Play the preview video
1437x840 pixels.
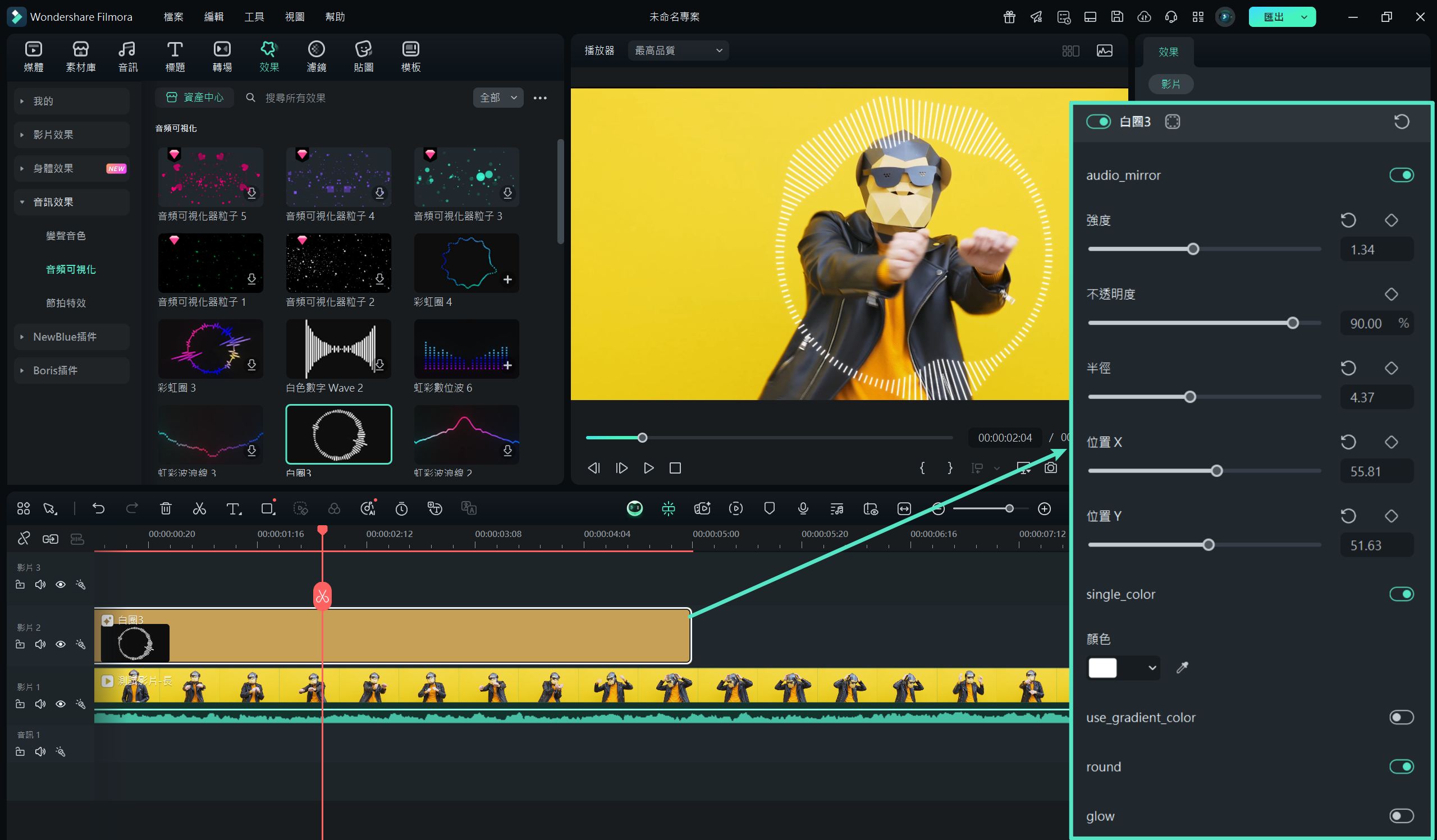point(648,468)
